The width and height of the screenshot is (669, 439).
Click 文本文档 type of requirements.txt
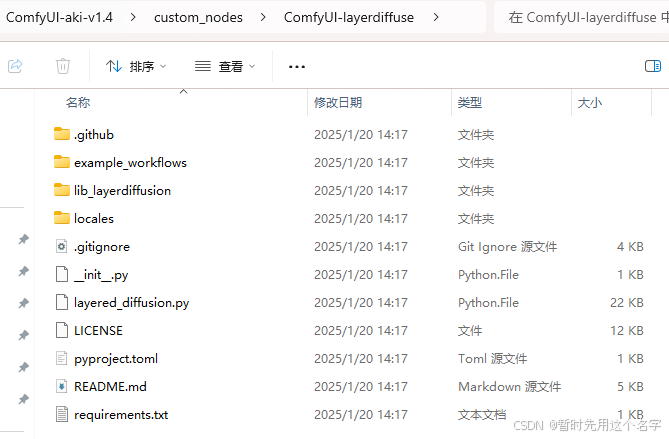pyautogui.click(x=482, y=415)
